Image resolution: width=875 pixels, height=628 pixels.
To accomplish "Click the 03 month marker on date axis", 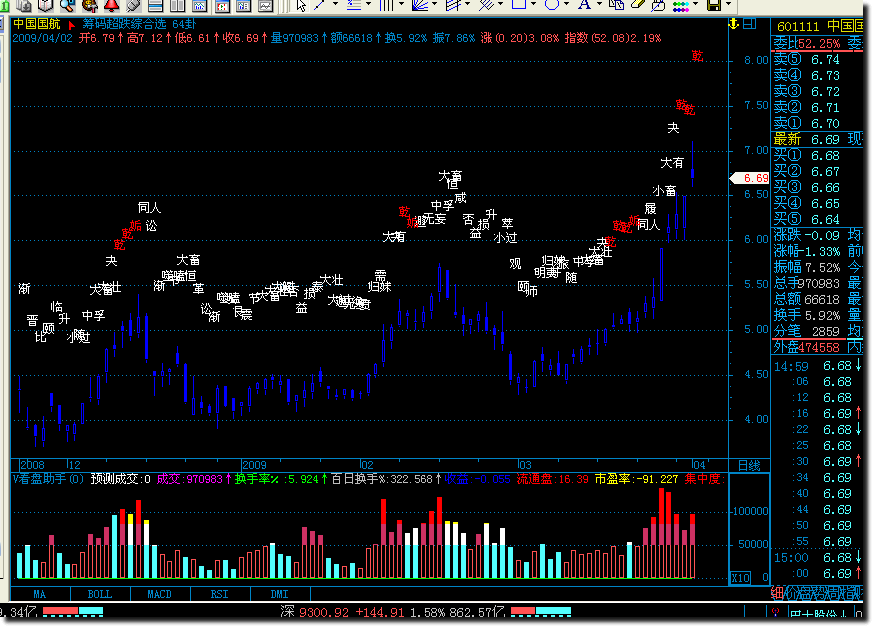I will click(x=525, y=466).
